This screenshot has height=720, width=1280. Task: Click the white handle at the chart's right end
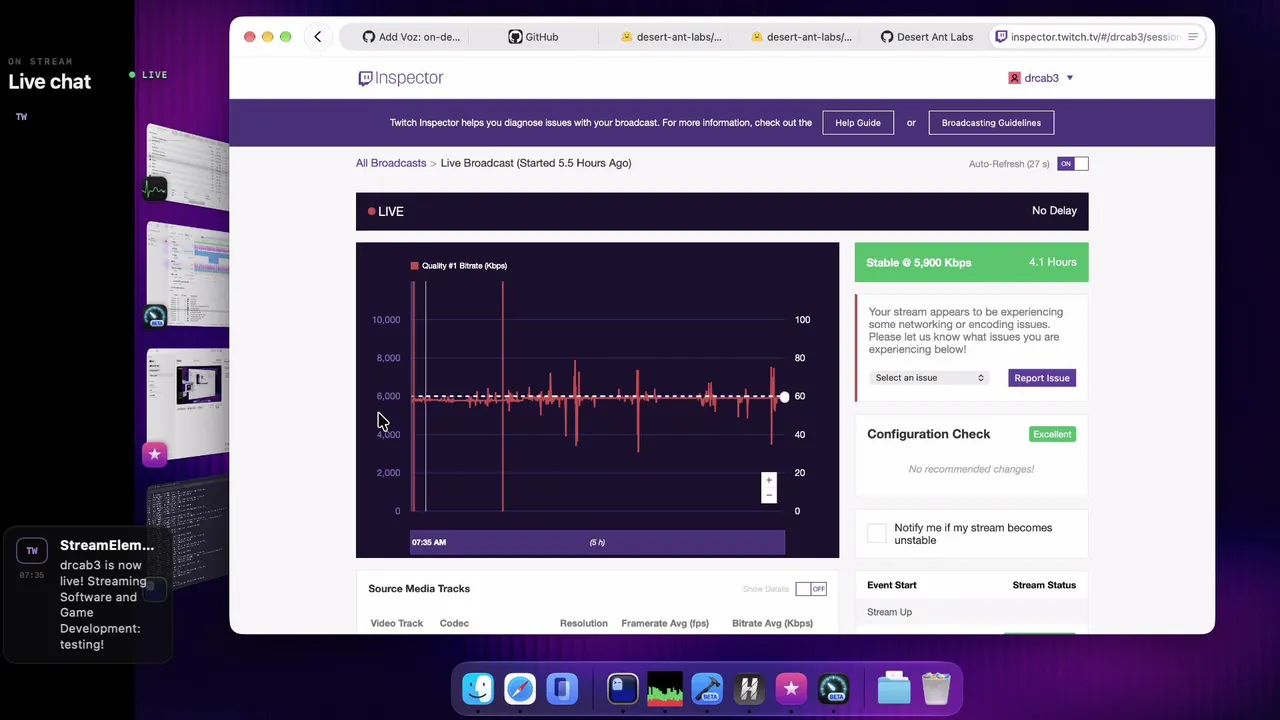click(784, 397)
